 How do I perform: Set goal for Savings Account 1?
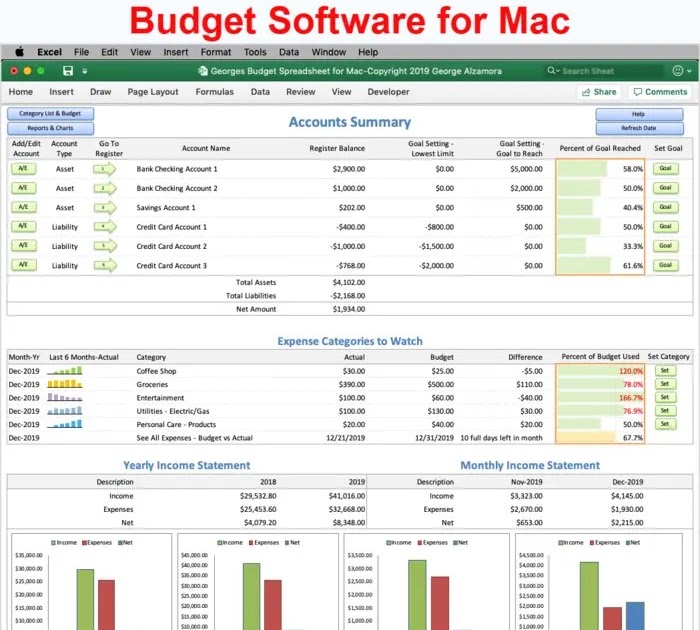click(666, 207)
